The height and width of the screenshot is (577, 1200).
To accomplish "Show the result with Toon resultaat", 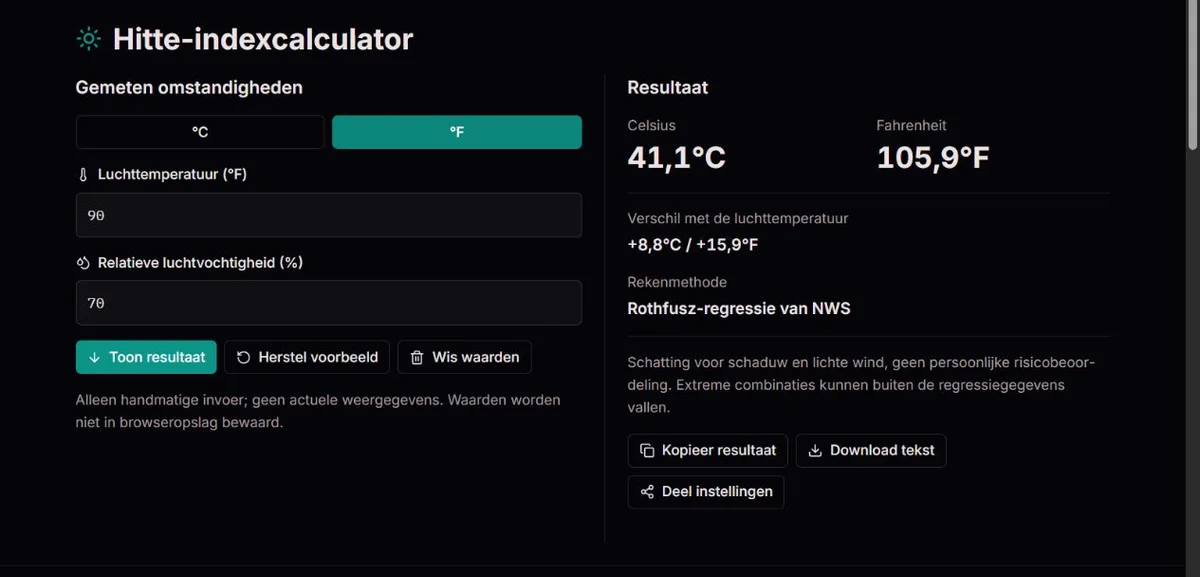I will pos(146,357).
